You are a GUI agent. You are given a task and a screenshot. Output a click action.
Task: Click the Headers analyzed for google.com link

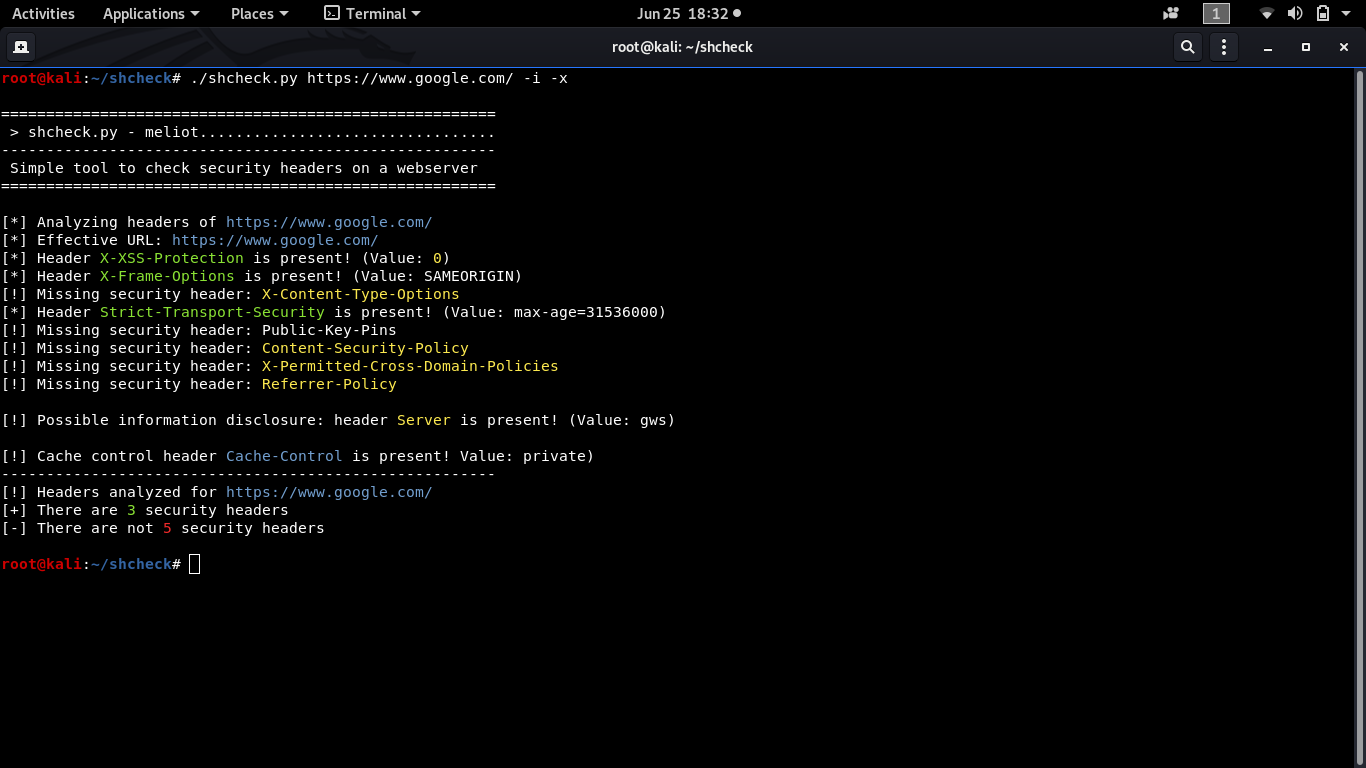329,492
